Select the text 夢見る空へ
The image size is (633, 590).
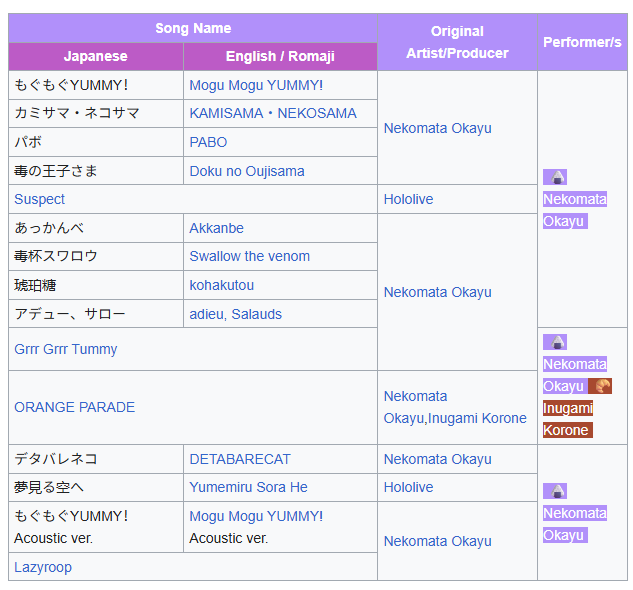pos(49,487)
